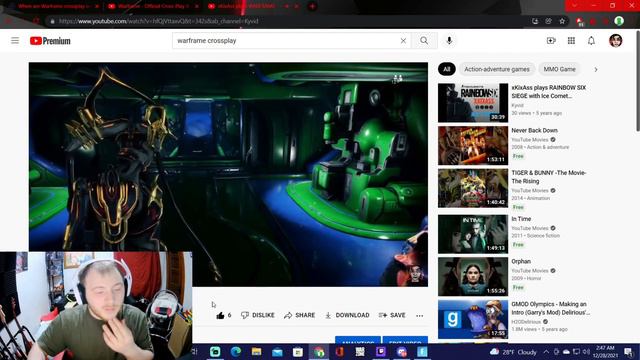The height and width of the screenshot is (360, 640).
Task: Open the Chrome profile avatar
Action: click(x=619, y=21)
